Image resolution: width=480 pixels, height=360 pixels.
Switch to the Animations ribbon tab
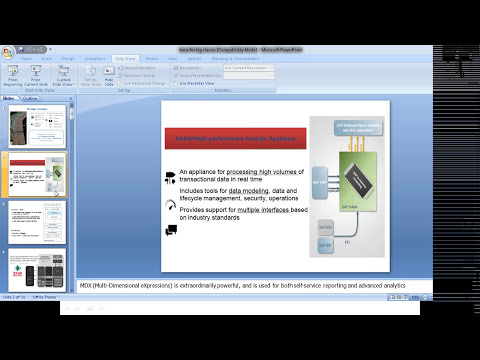point(95,59)
